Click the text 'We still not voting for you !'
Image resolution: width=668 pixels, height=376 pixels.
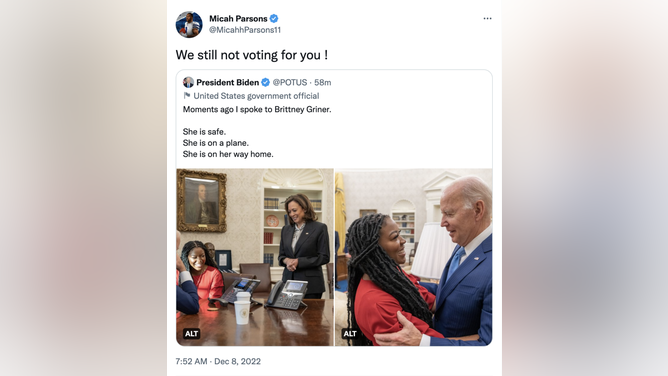coord(252,55)
